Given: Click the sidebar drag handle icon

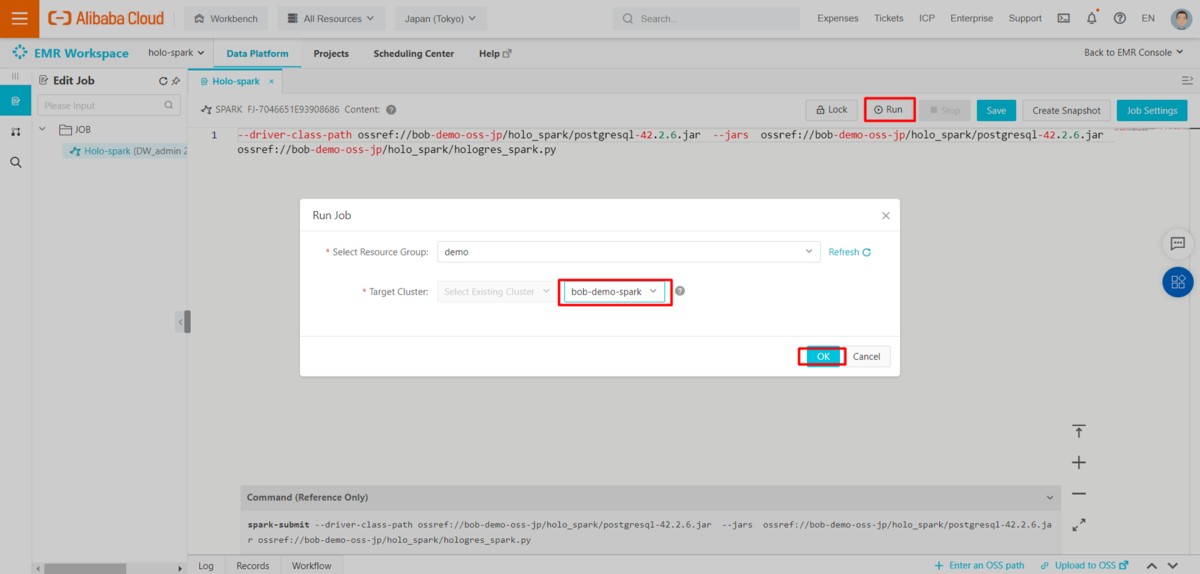Looking at the screenshot, I should pos(15,76).
